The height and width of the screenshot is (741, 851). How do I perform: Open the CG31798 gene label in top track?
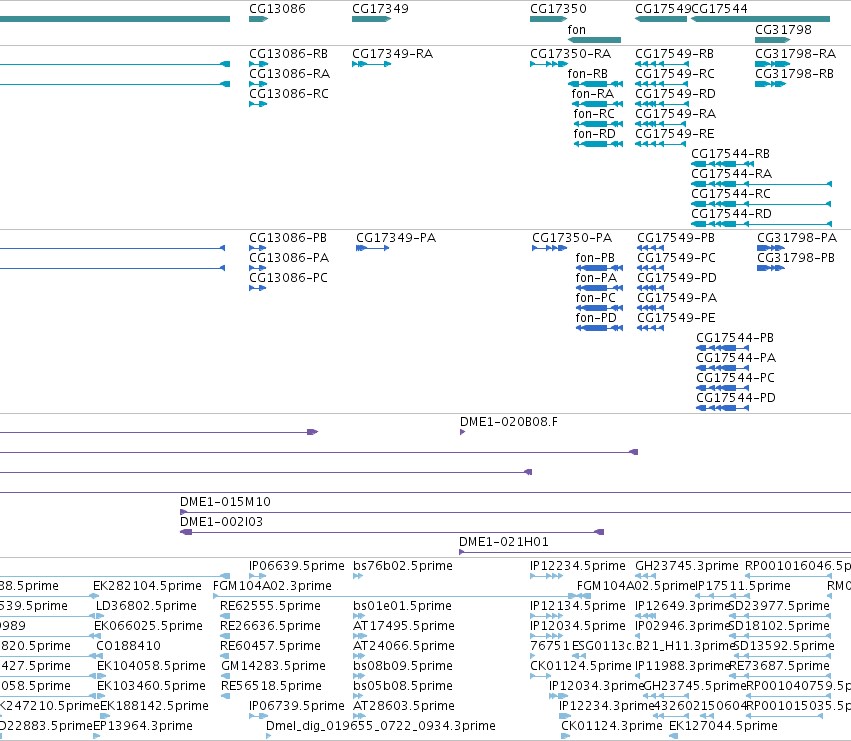(x=783, y=30)
